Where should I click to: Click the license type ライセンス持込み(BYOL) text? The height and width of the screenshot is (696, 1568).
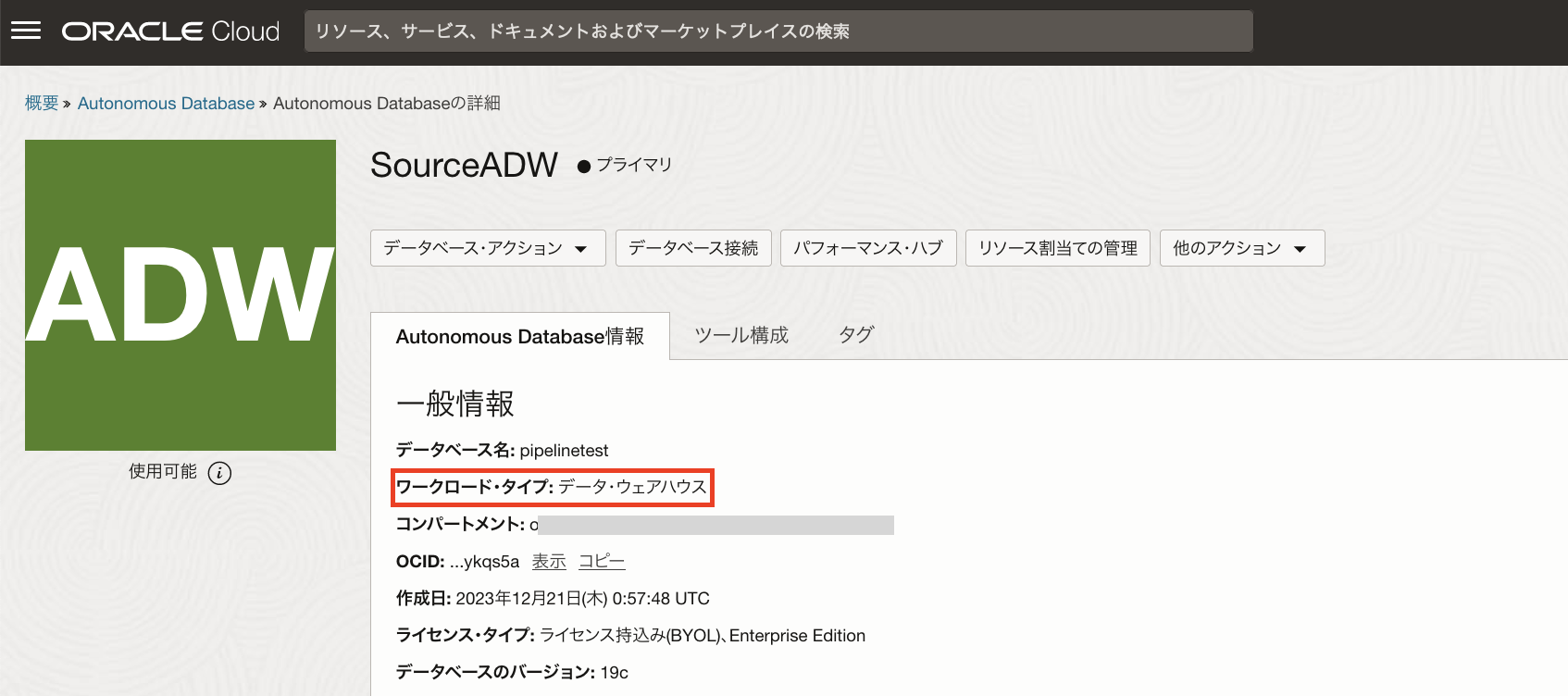(629, 636)
